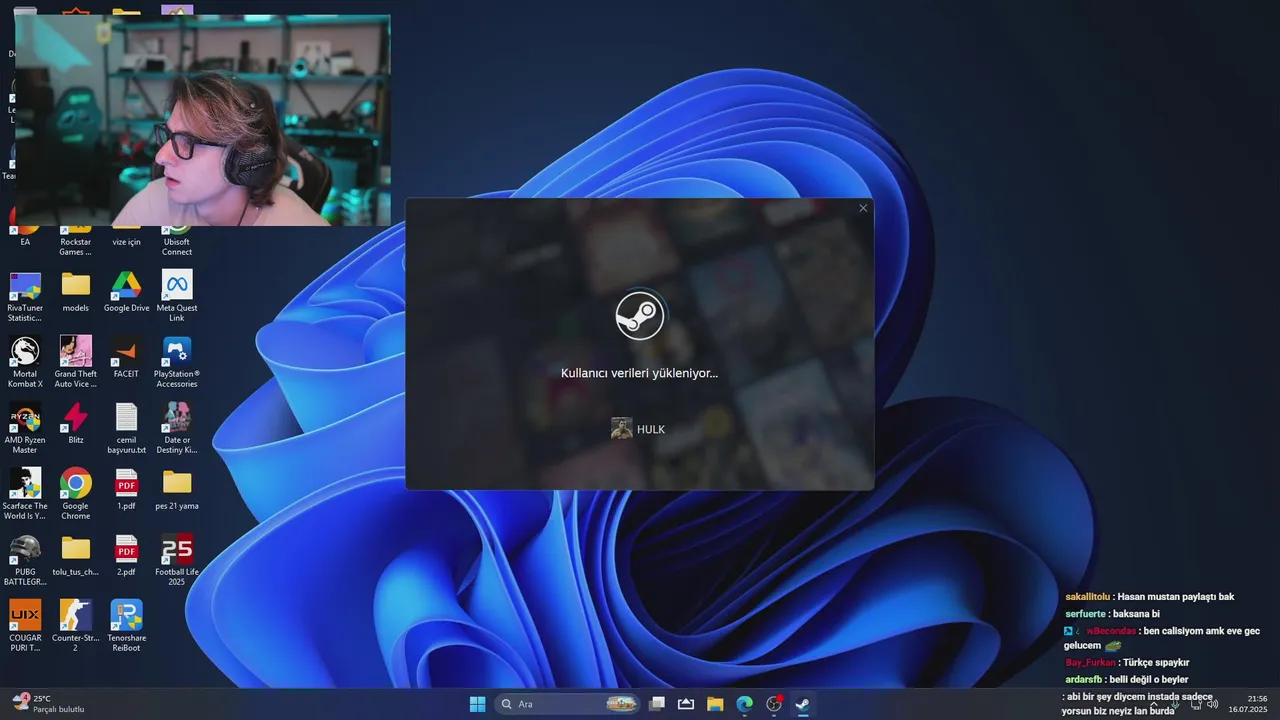Image resolution: width=1280 pixels, height=720 pixels.
Task: Launch Mortal Kombat X shortcut
Action: pos(25,362)
